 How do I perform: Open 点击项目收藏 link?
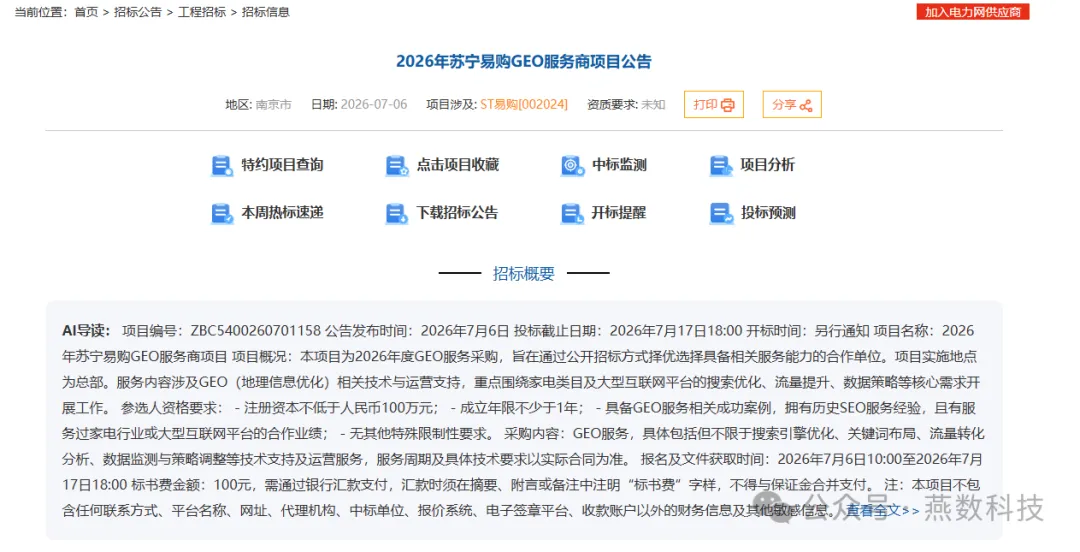click(x=457, y=165)
